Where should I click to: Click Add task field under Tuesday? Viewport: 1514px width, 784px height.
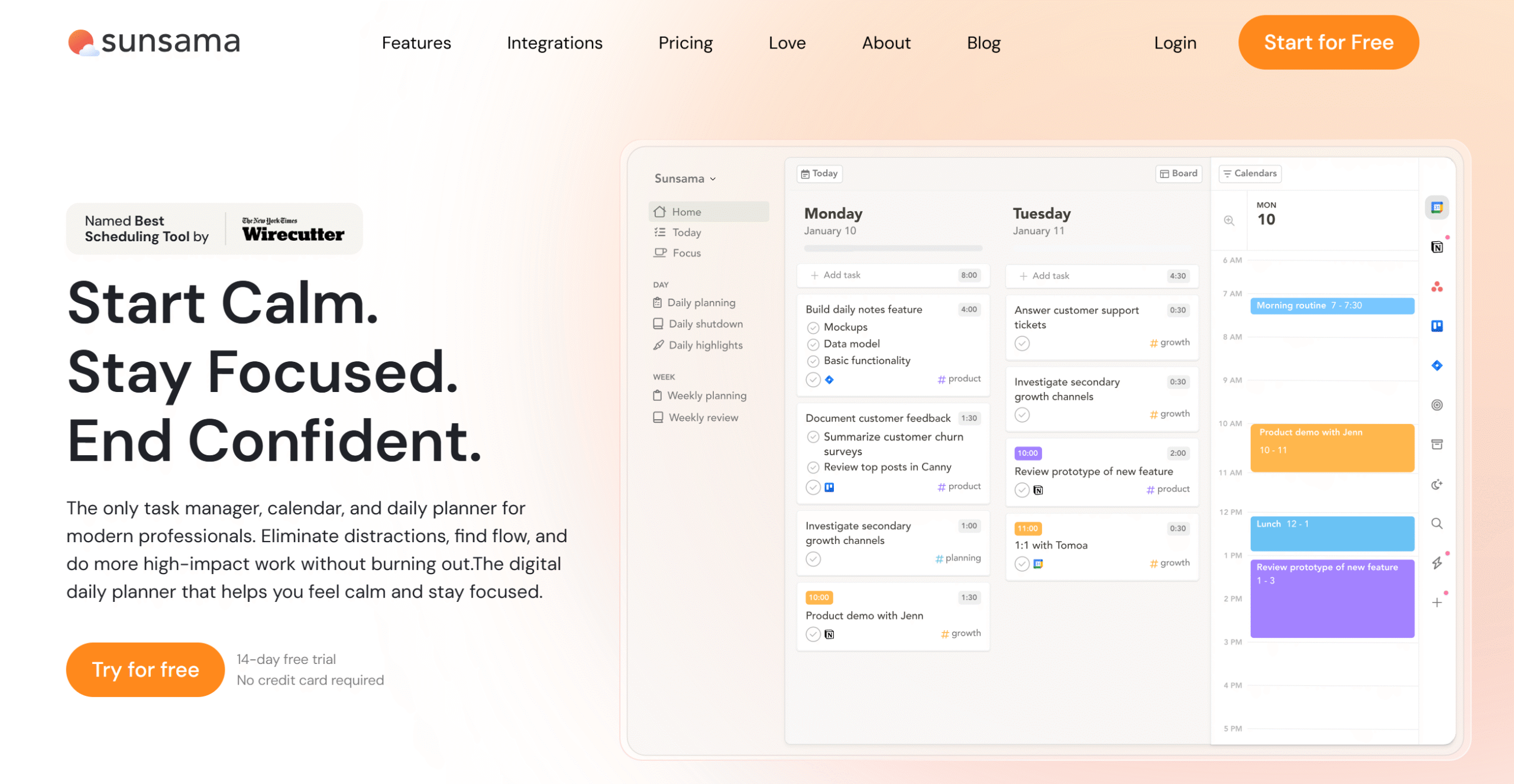[x=1102, y=276]
